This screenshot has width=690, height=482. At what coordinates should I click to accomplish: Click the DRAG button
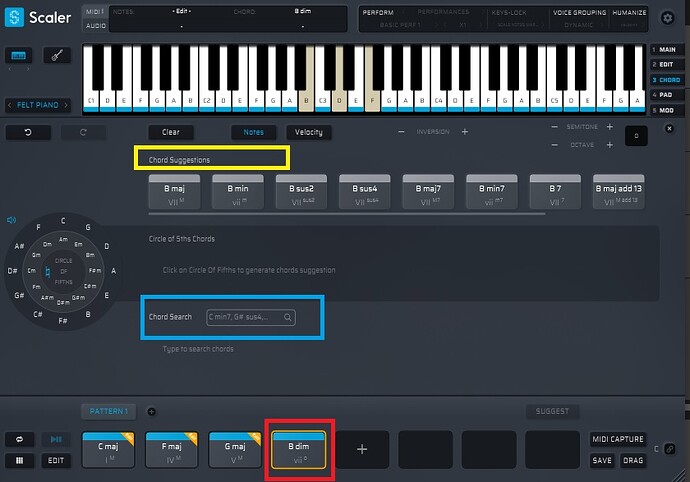(633, 460)
